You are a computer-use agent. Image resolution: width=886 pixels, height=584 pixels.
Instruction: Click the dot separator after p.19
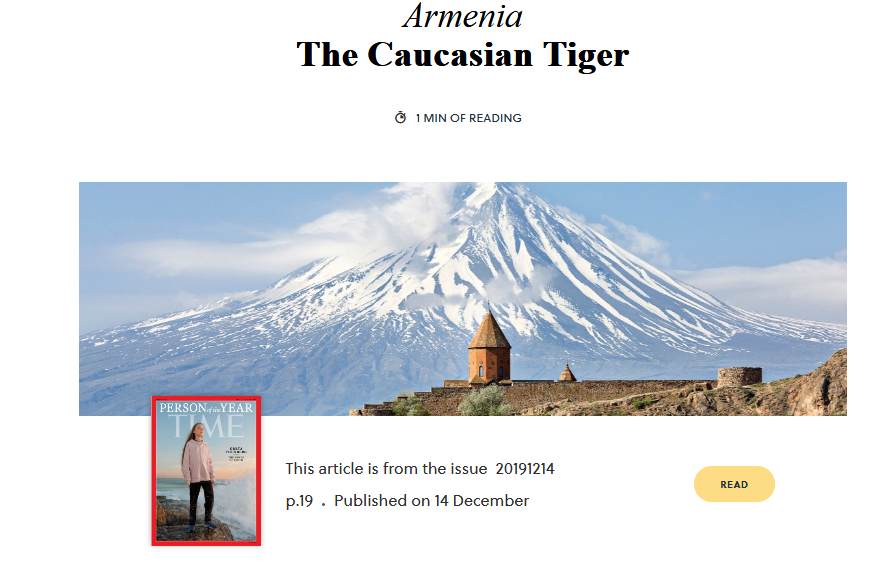tap(323, 504)
